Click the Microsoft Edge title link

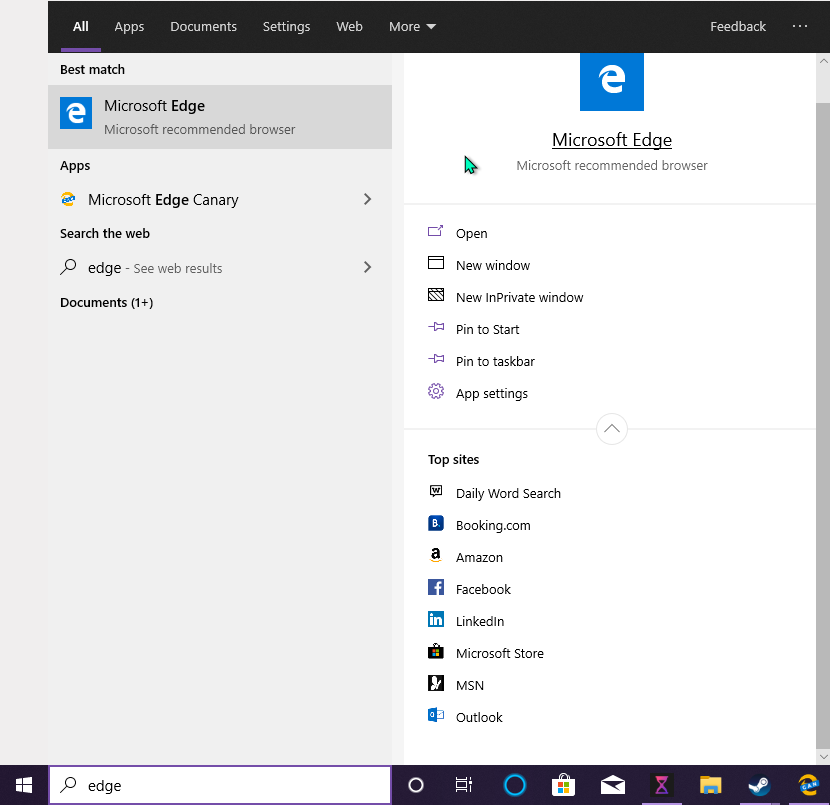[611, 140]
